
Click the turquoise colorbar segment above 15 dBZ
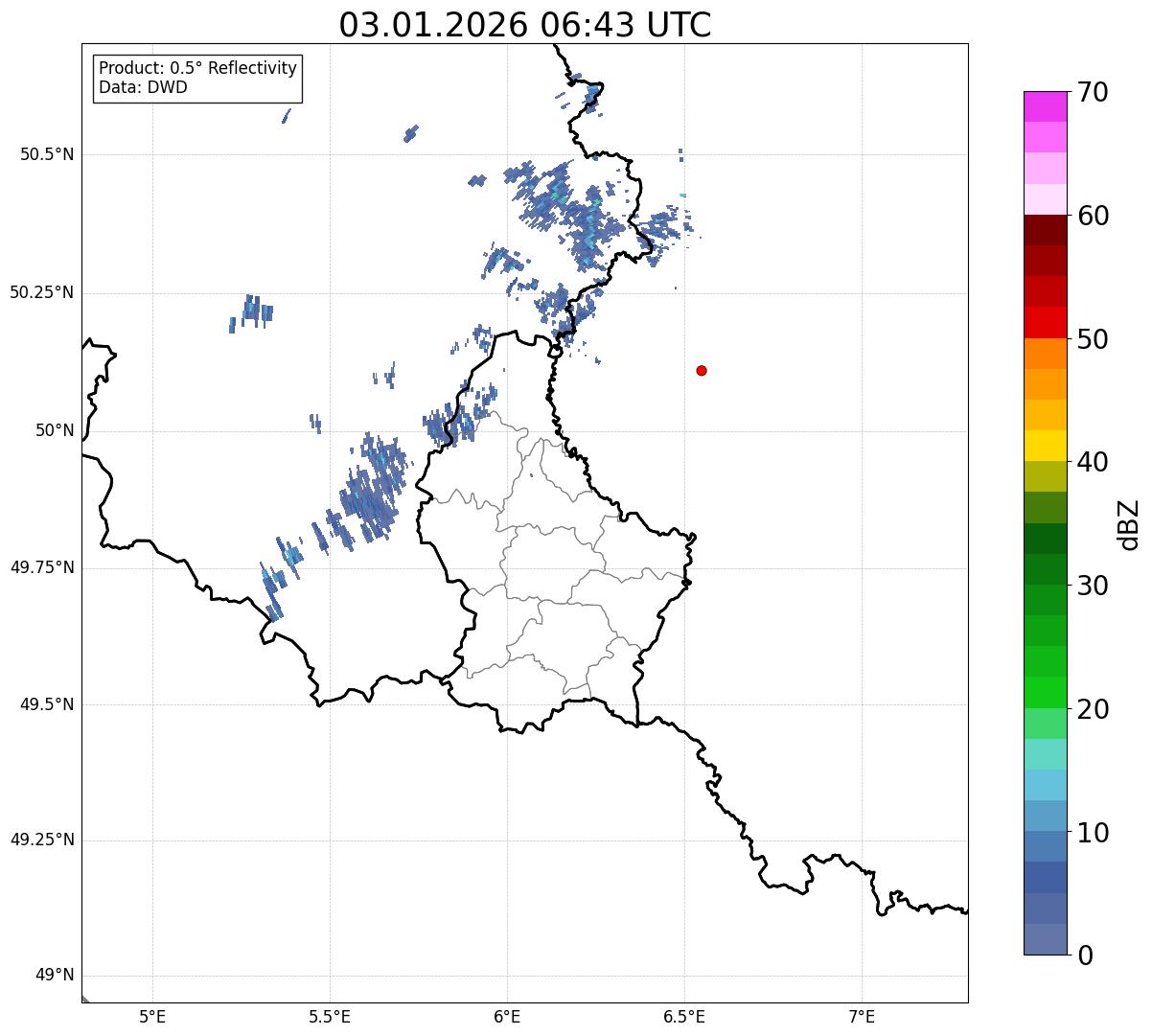click(1045, 754)
